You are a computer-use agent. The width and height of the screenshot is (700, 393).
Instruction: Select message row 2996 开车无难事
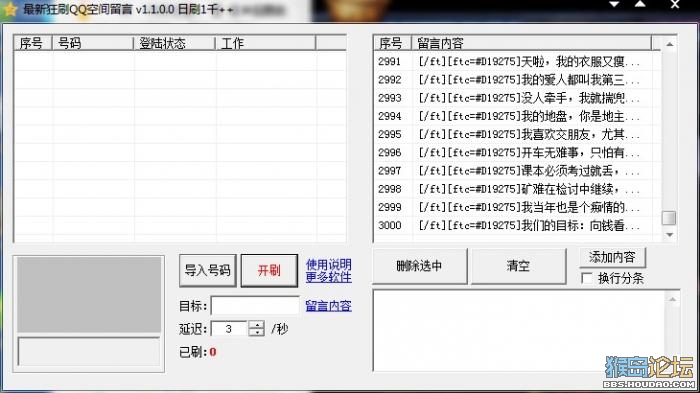[517, 153]
